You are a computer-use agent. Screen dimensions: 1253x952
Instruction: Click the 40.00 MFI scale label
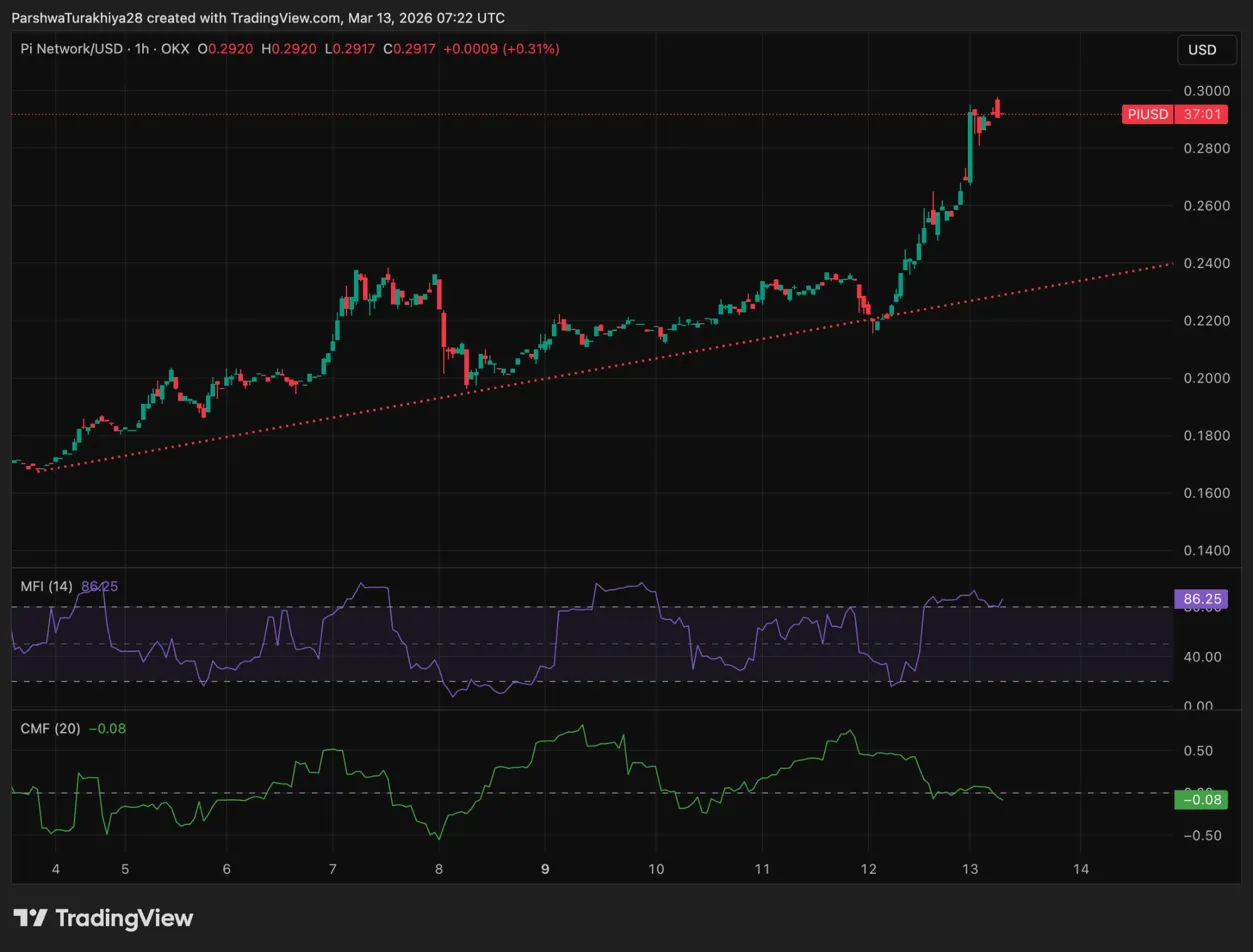(1203, 657)
